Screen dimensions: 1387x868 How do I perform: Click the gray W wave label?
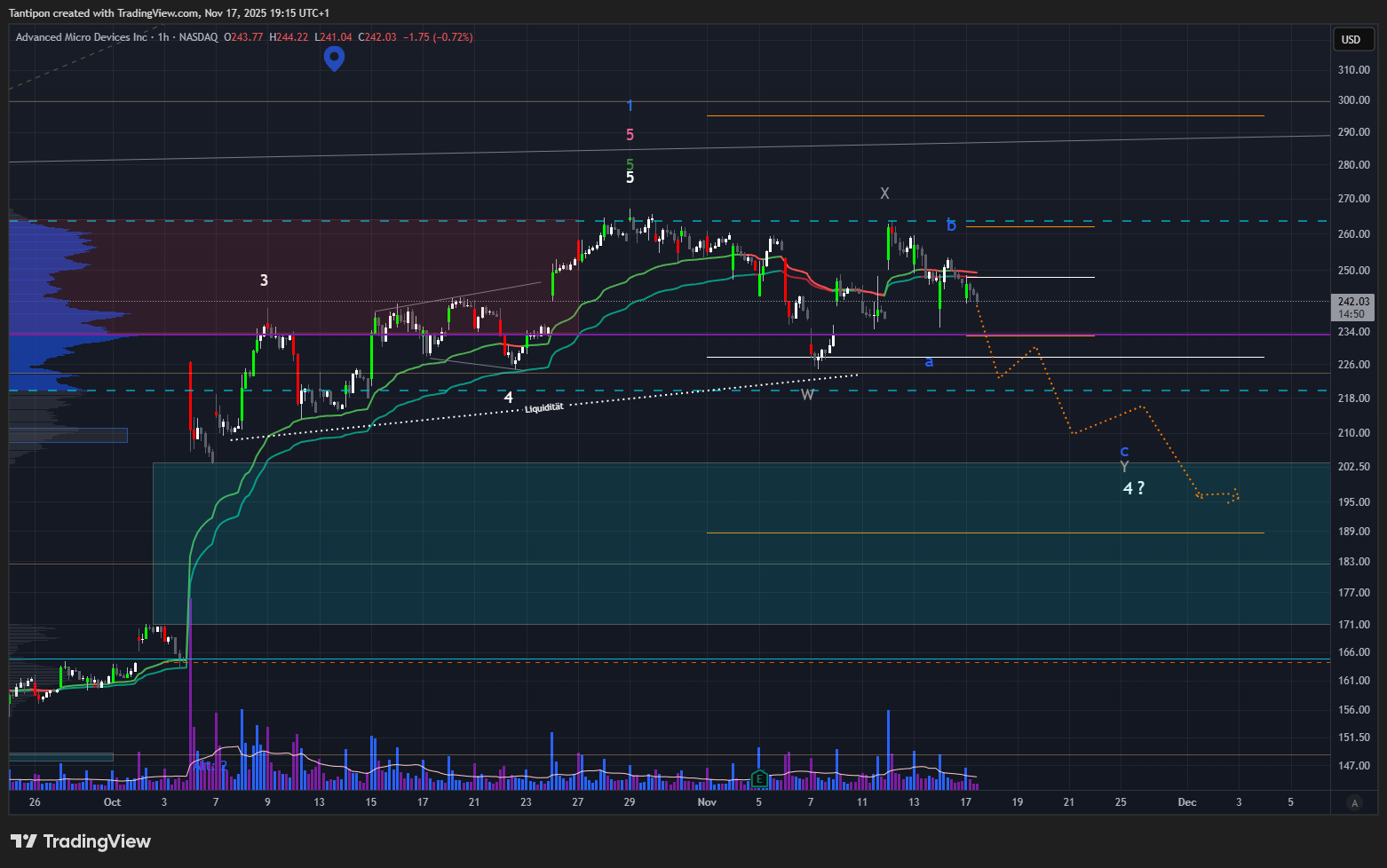click(x=807, y=395)
